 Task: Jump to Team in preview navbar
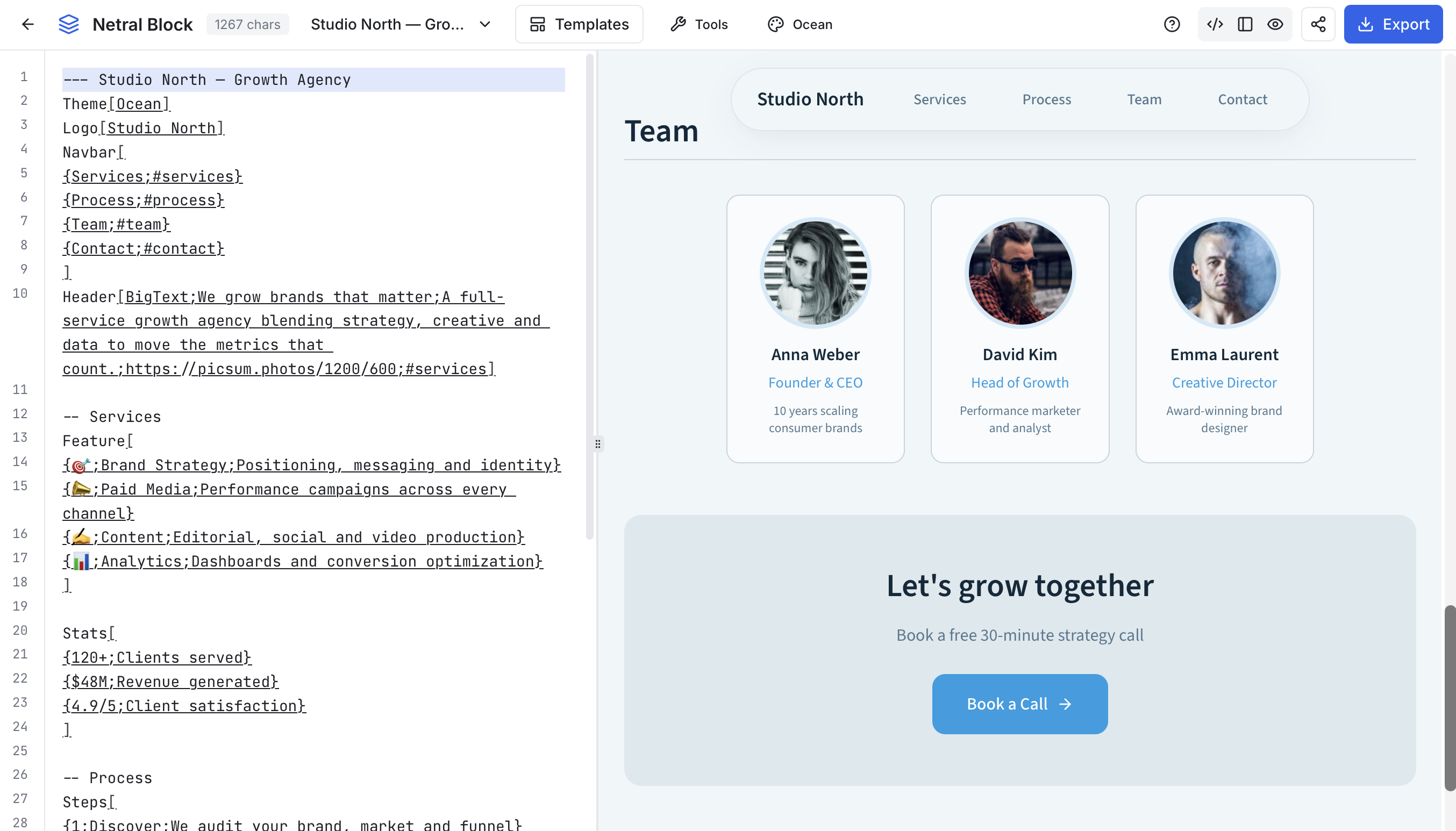[1144, 99]
